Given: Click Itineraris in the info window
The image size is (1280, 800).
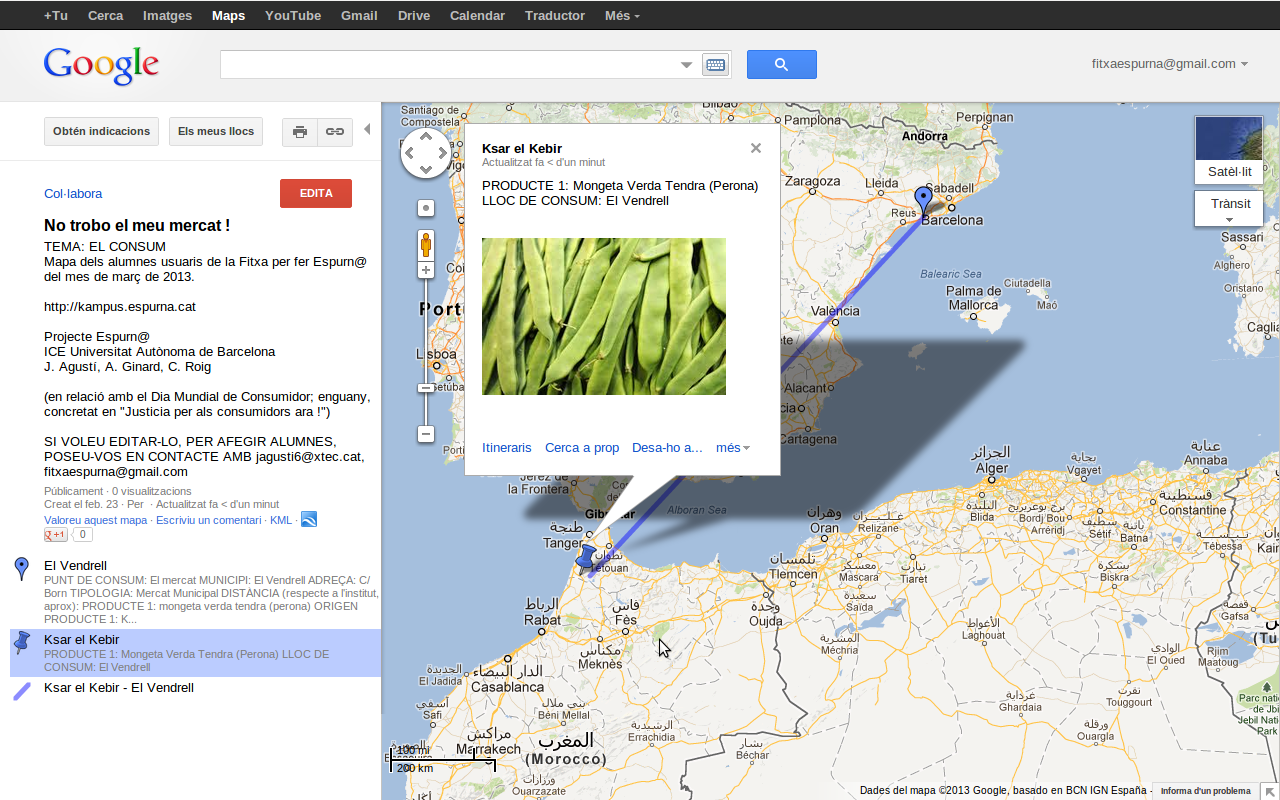Looking at the screenshot, I should pos(507,447).
